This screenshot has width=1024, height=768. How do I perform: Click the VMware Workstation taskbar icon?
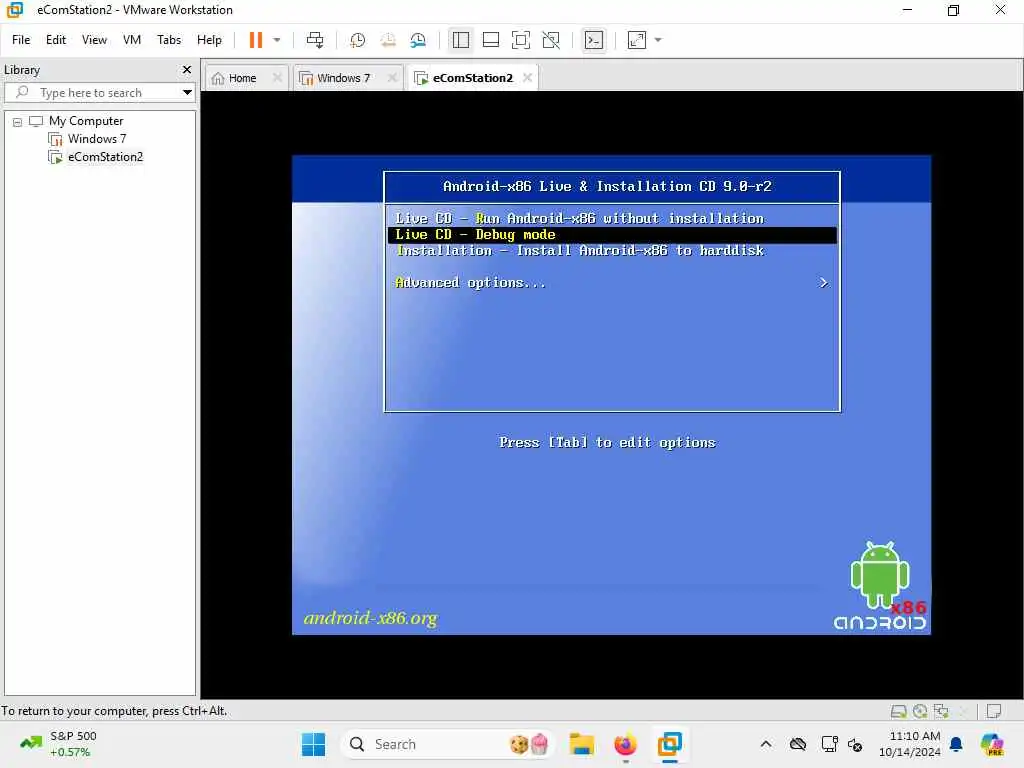click(x=669, y=744)
